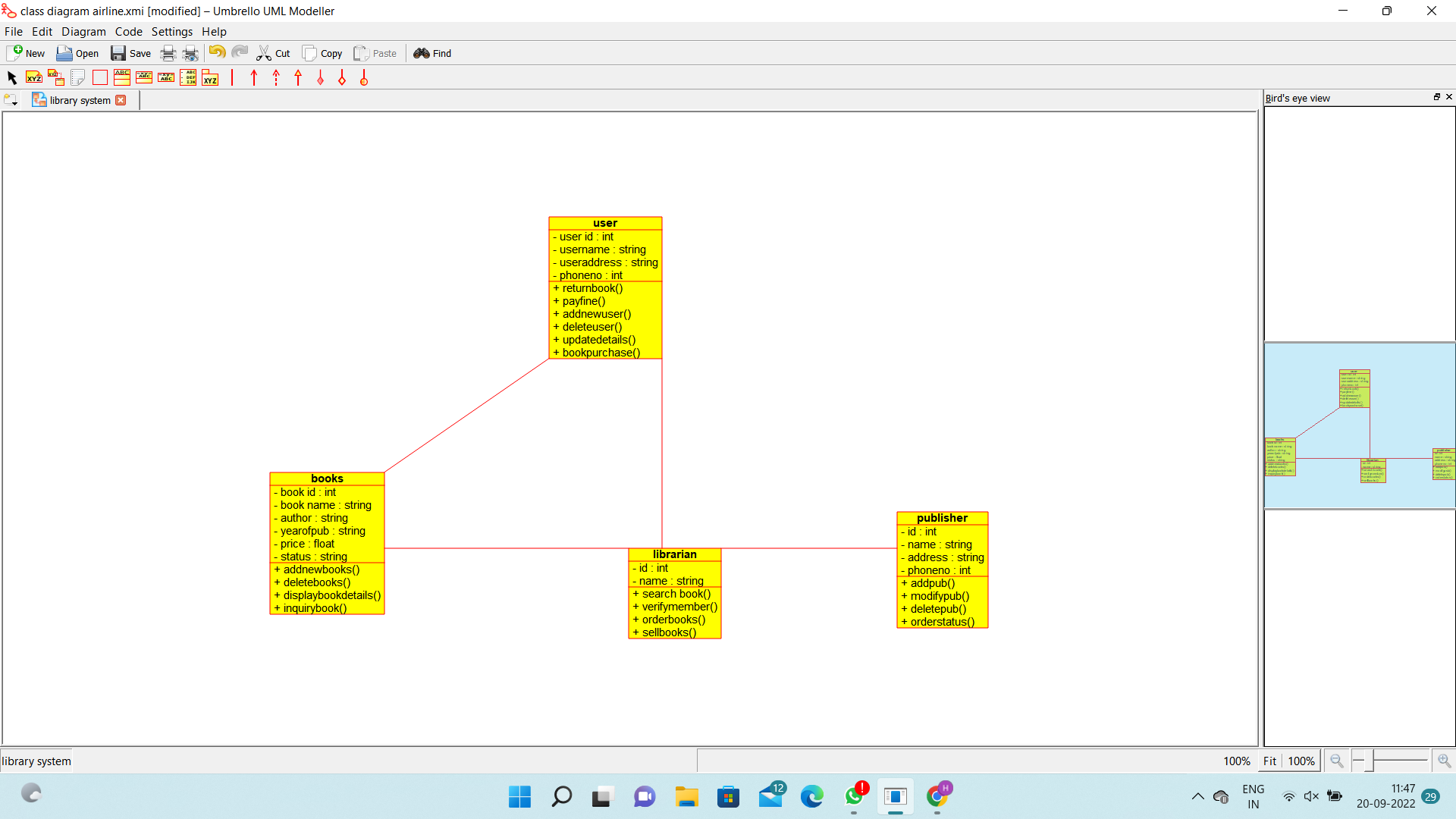Switch to library system tab
The height and width of the screenshot is (819, 1456).
[80, 100]
